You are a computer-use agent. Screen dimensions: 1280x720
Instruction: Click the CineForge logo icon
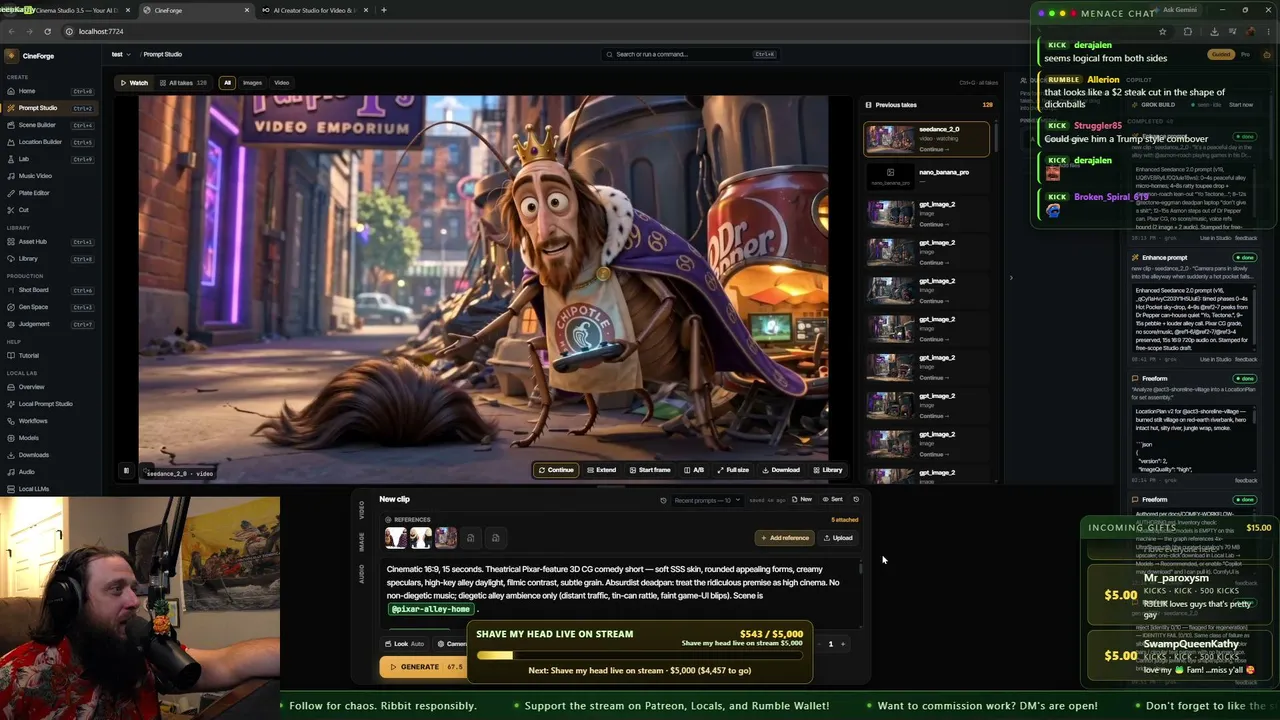pos(12,56)
